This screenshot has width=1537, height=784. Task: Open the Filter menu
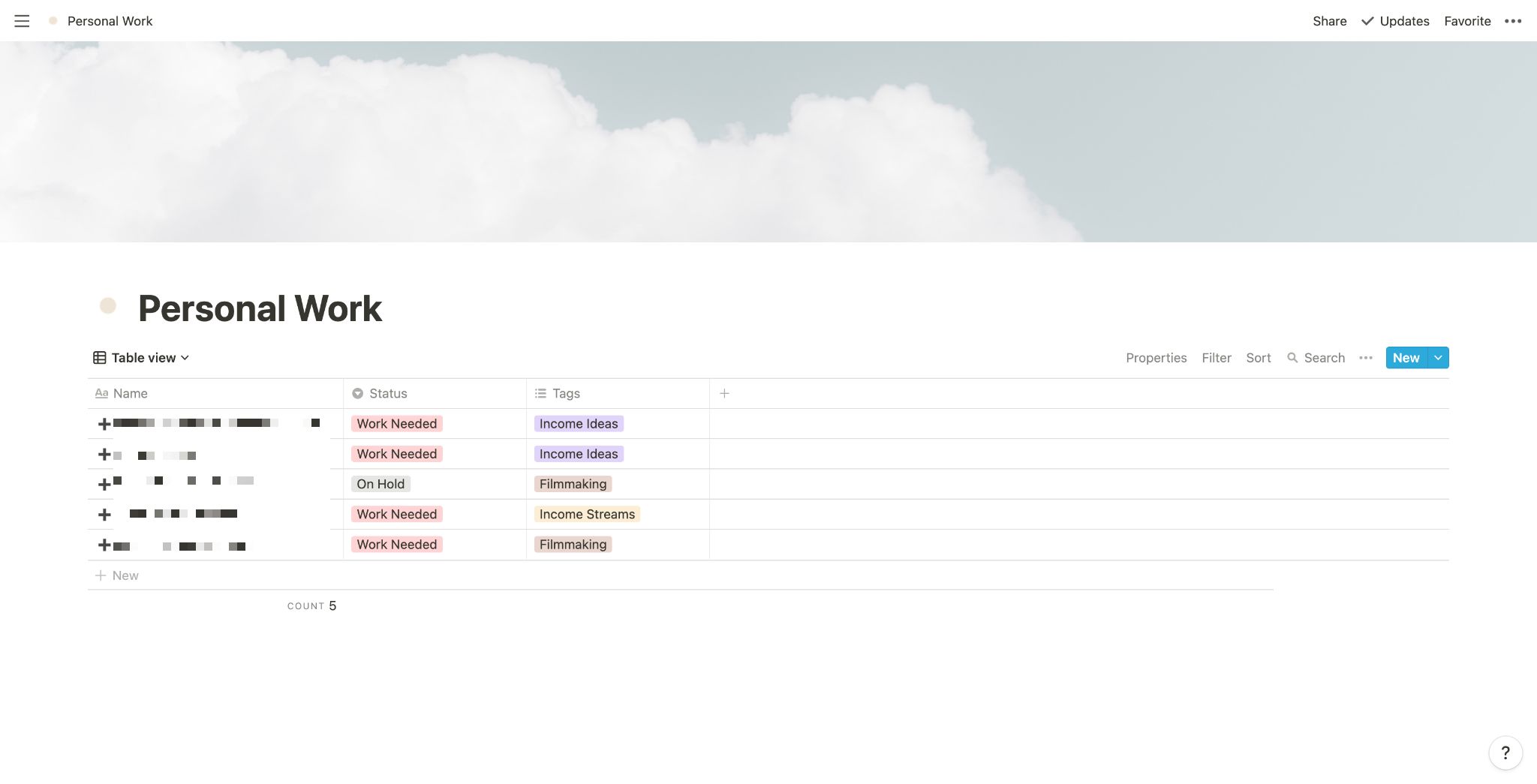1216,358
